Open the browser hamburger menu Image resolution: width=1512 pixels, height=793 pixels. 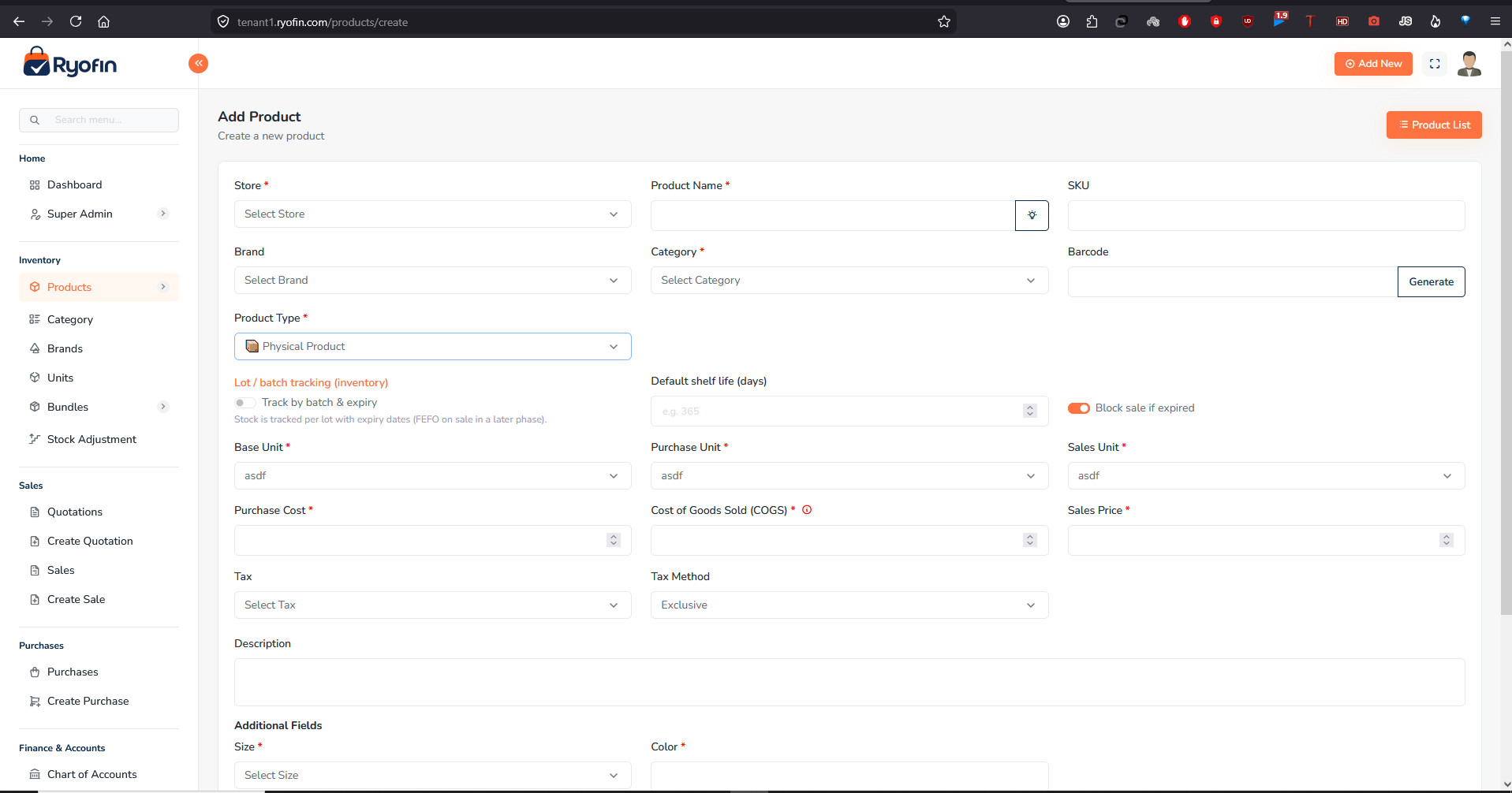[1495, 21]
